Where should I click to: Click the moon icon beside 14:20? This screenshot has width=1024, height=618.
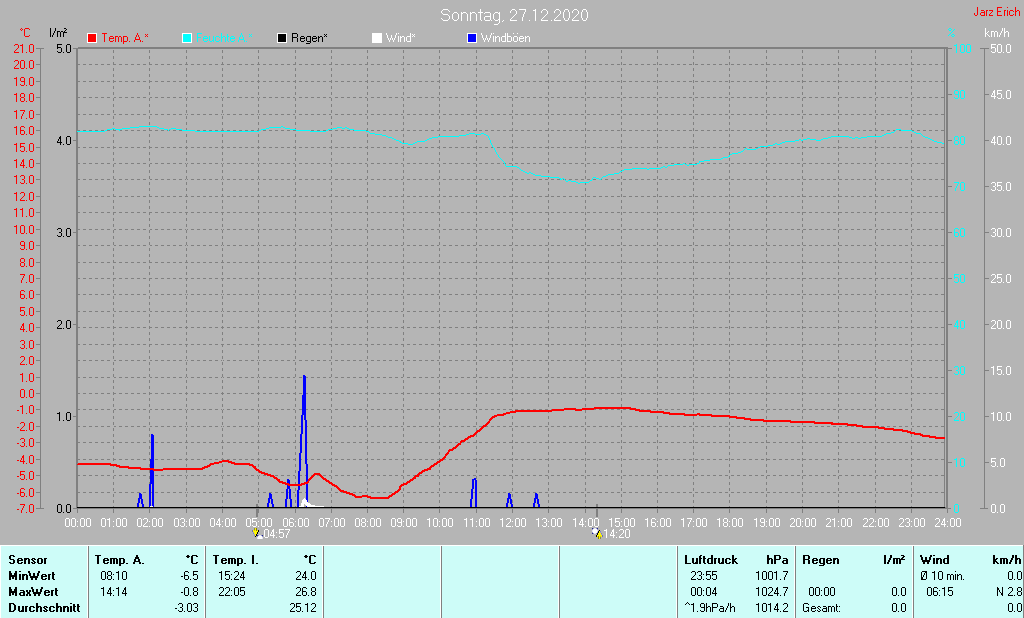point(597,533)
